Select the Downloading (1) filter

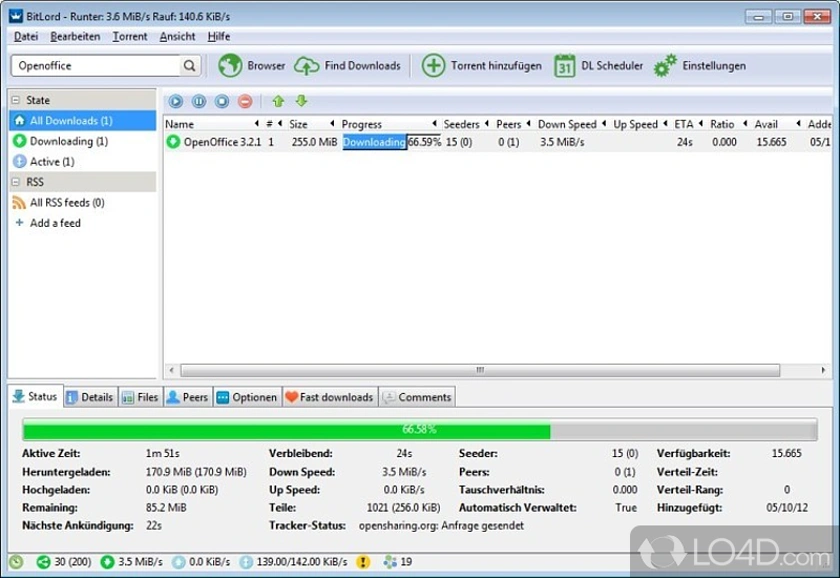(68, 141)
